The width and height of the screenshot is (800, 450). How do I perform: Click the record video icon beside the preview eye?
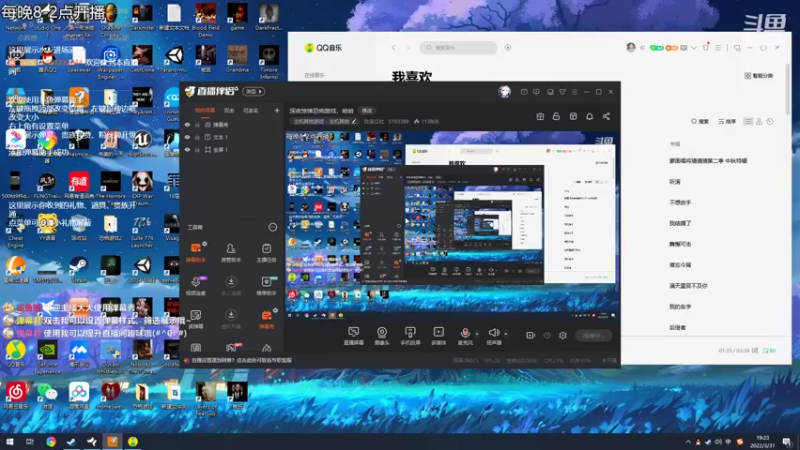(x=531, y=336)
